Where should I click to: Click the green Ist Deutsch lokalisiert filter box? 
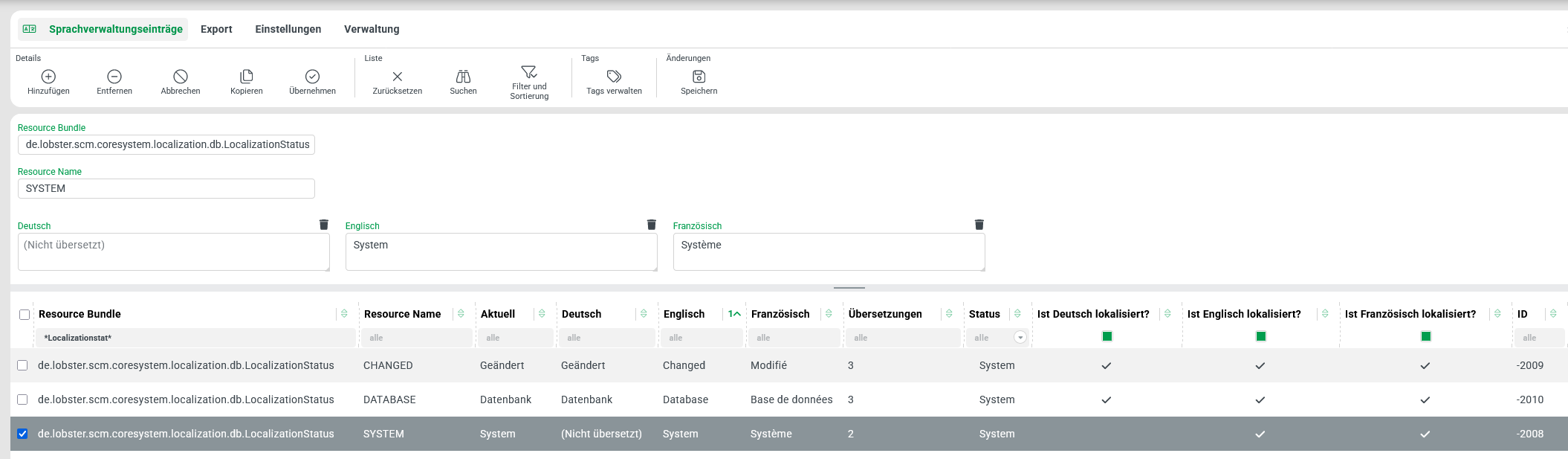point(1107,336)
